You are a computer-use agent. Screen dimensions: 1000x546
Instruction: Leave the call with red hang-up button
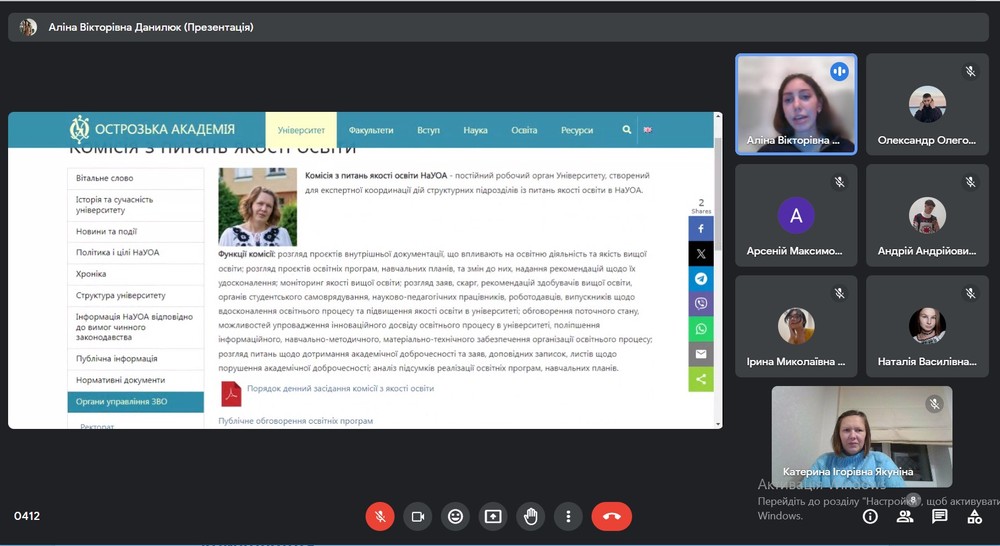611,516
